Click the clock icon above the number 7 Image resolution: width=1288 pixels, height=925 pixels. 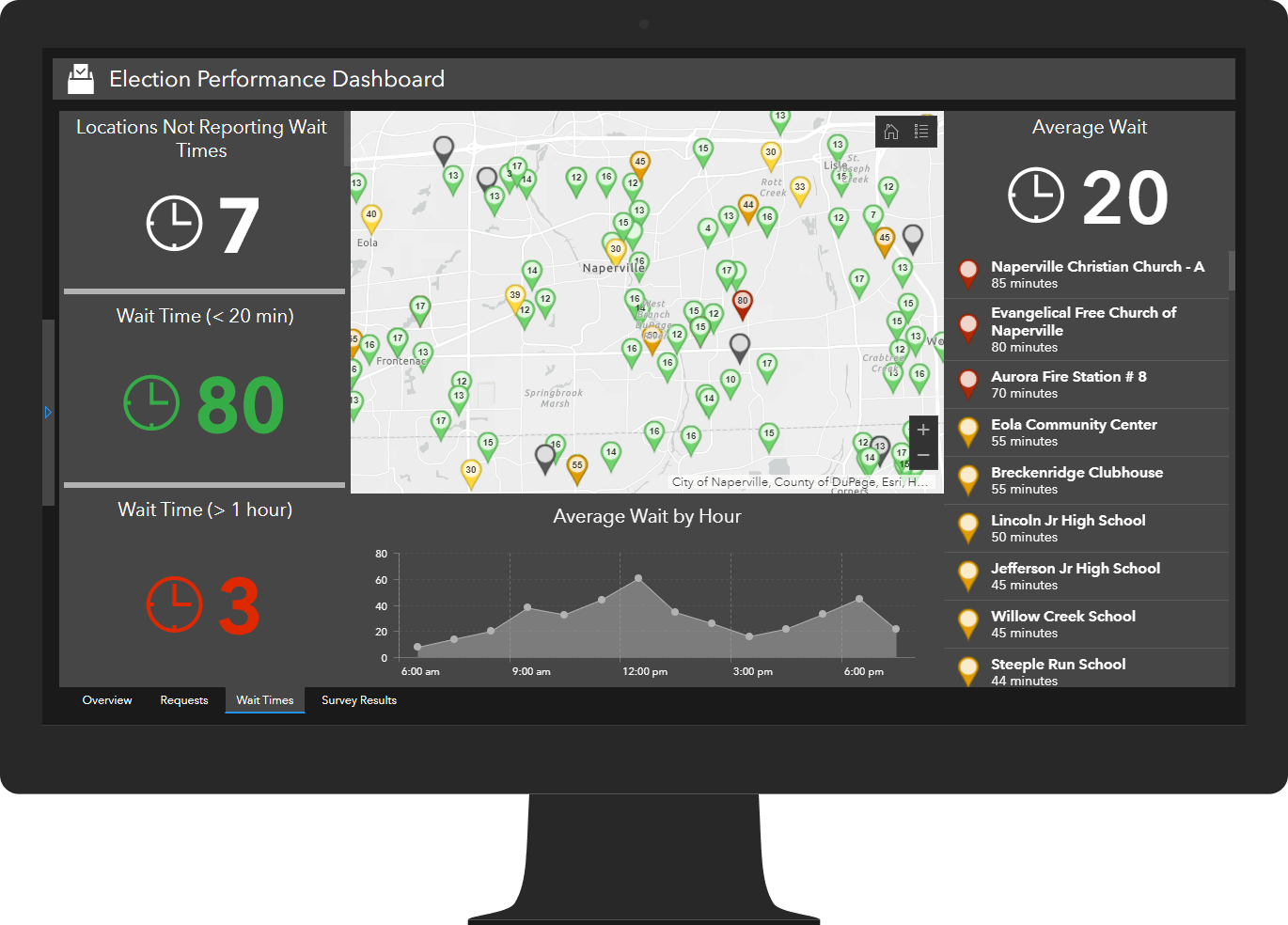click(174, 224)
